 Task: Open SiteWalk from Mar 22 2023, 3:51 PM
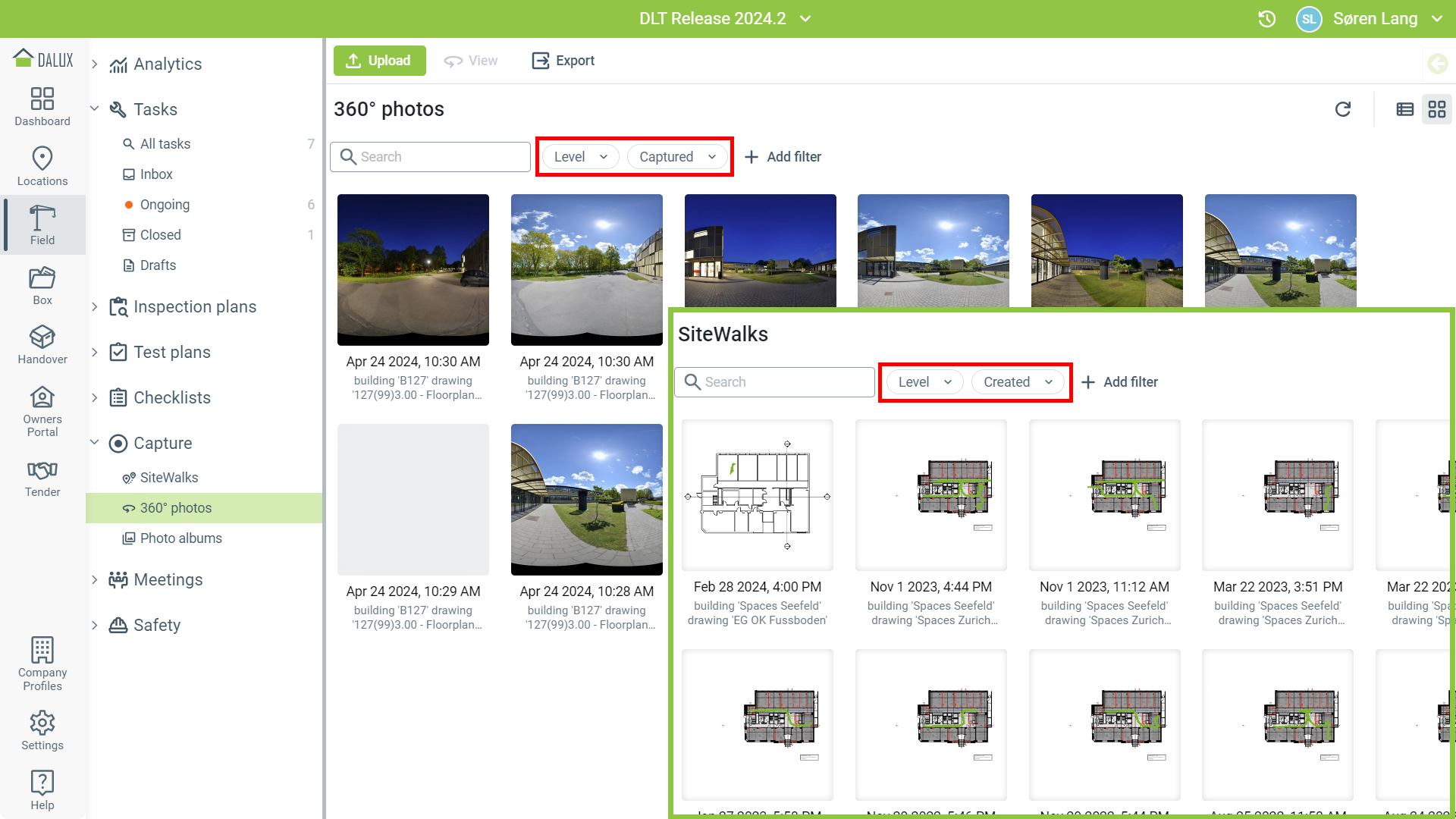coord(1278,495)
